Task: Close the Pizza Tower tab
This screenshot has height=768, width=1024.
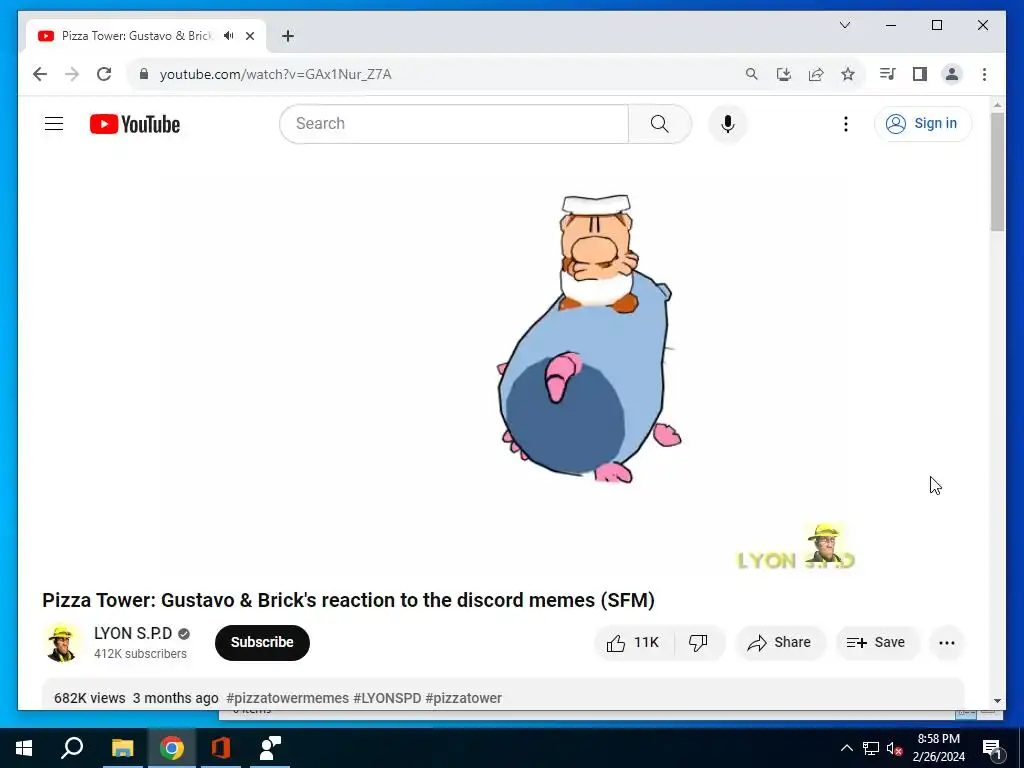Action: click(250, 36)
